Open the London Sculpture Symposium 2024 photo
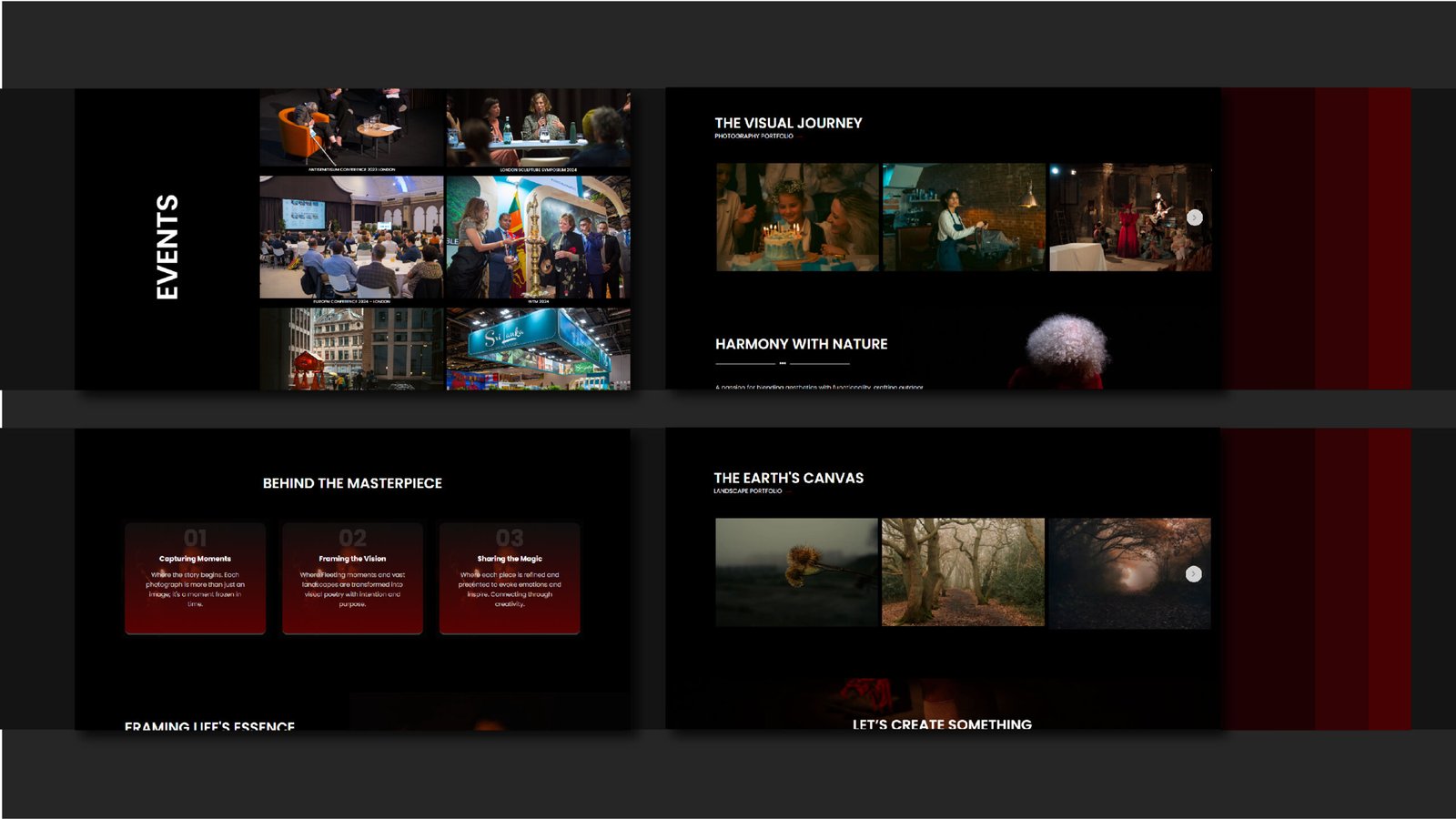The width and height of the screenshot is (1456, 819). pos(538,126)
